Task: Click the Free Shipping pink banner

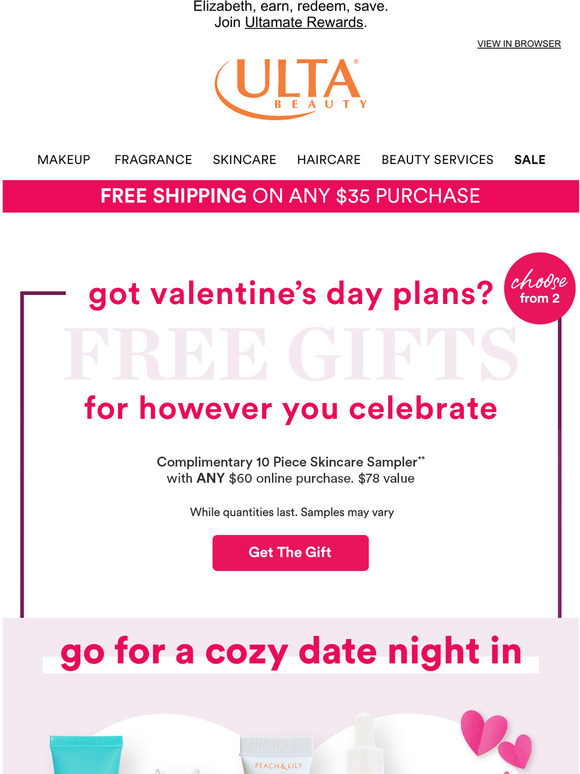Action: [290, 196]
